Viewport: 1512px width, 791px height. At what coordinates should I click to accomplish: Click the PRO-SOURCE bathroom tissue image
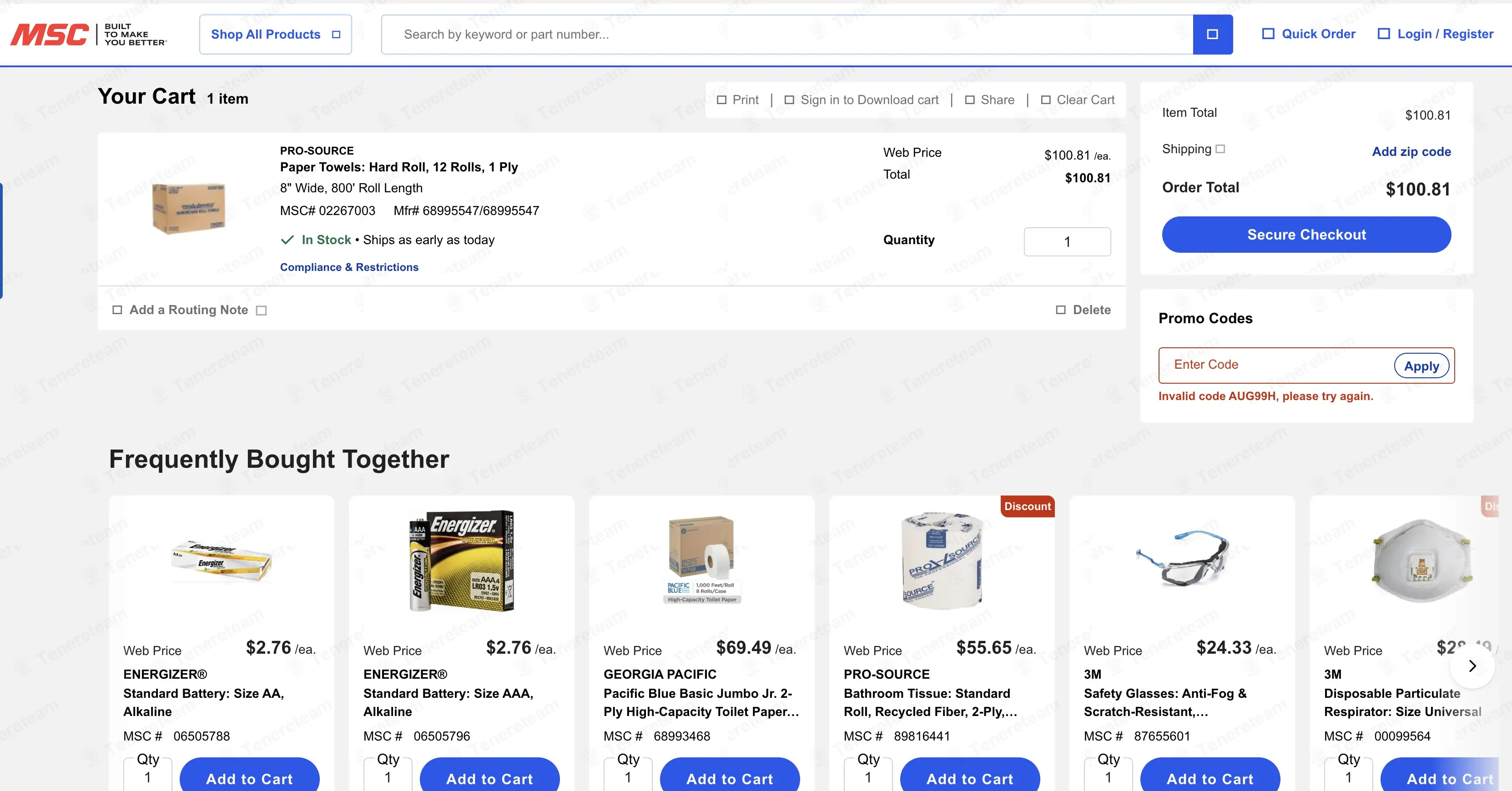pos(942,561)
